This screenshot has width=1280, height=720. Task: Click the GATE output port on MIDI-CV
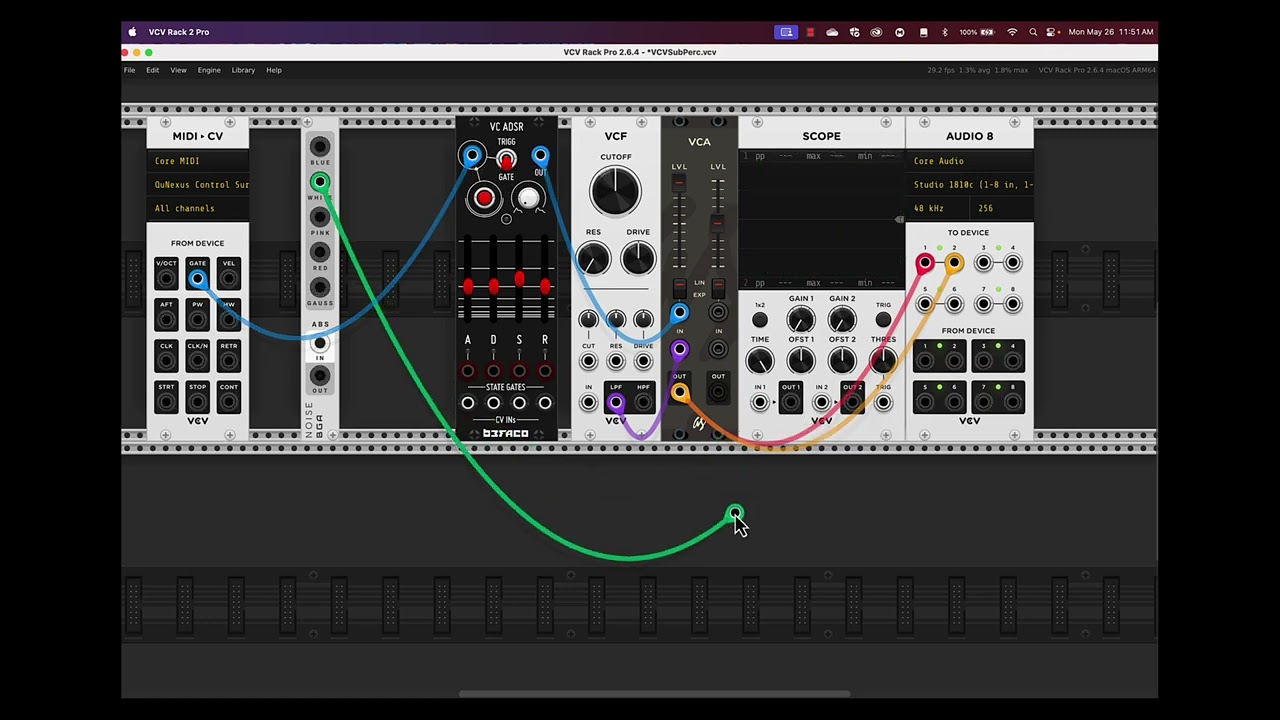point(197,278)
